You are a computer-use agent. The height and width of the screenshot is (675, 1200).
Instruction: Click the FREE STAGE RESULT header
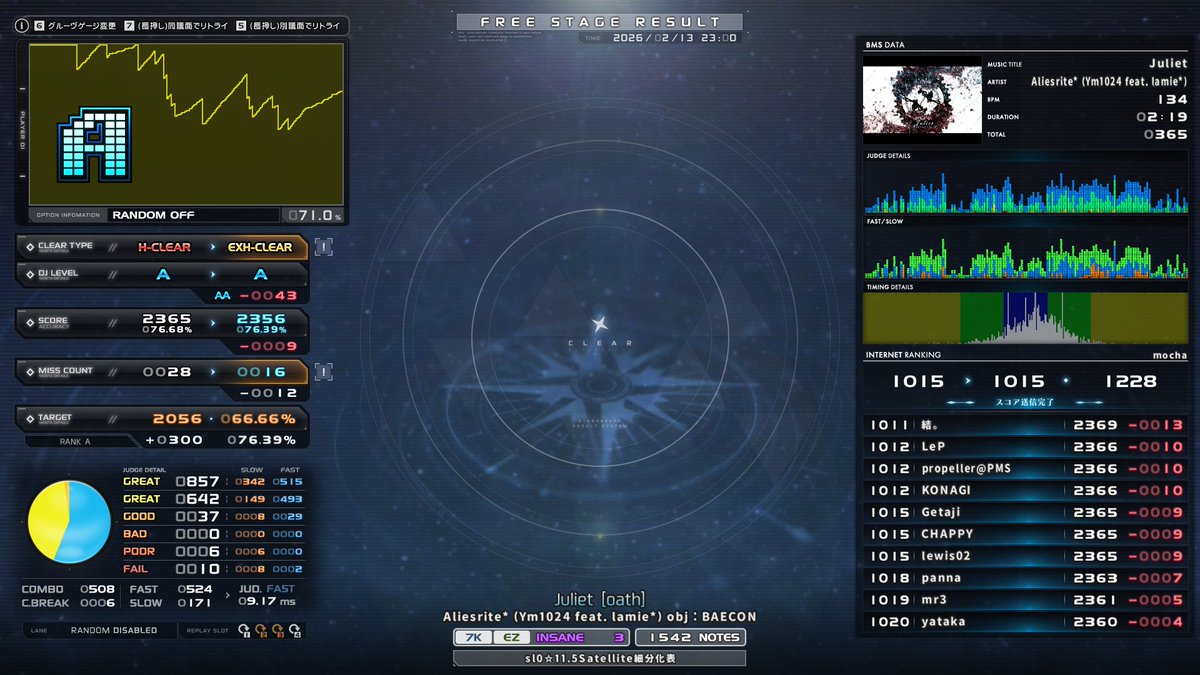600,22
